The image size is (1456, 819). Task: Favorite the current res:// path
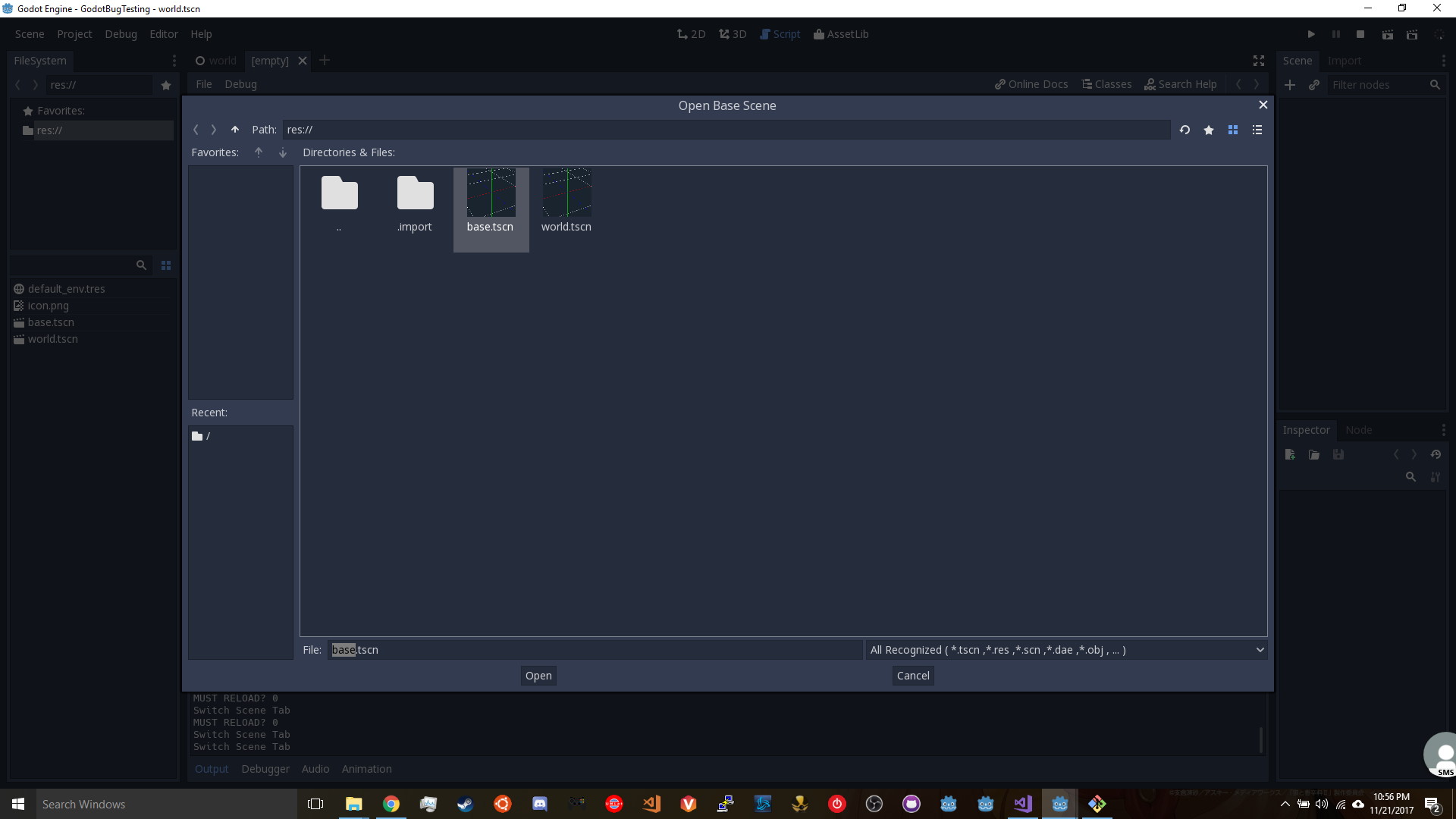[x=1209, y=130]
